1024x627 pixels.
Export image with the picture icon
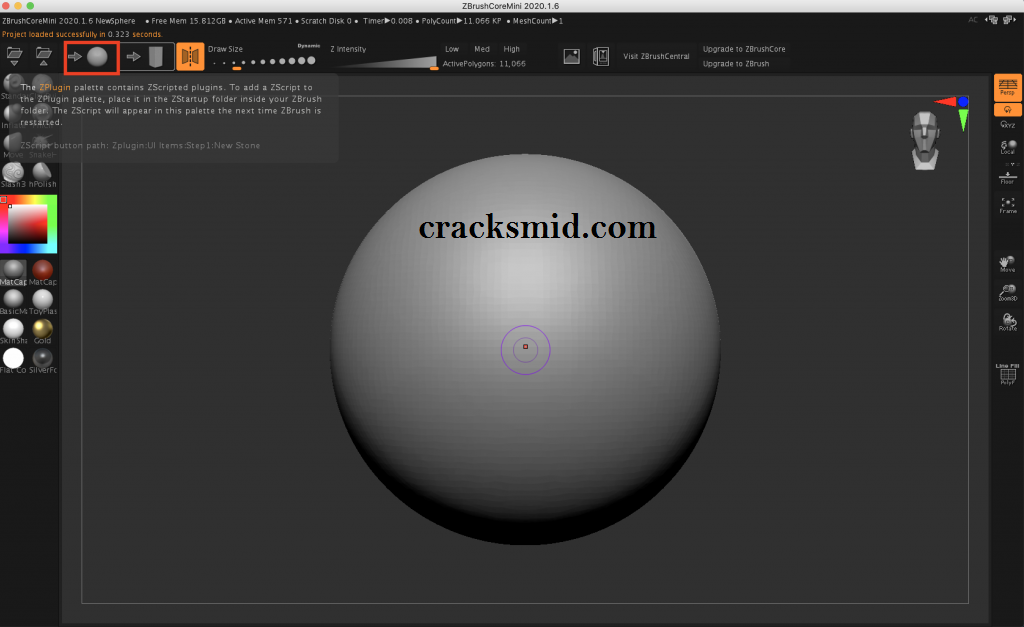(x=571, y=56)
